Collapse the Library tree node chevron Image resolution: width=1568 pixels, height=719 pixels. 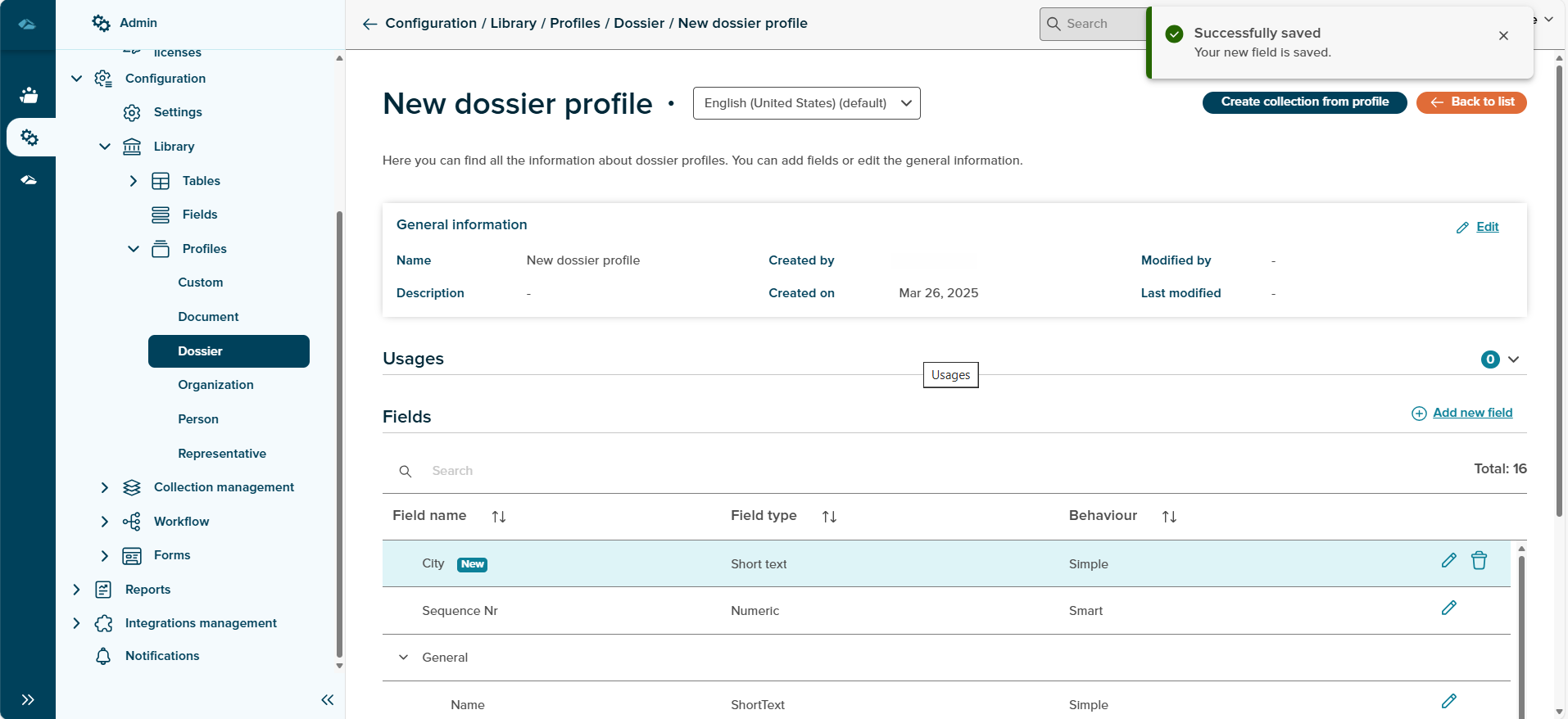105,147
